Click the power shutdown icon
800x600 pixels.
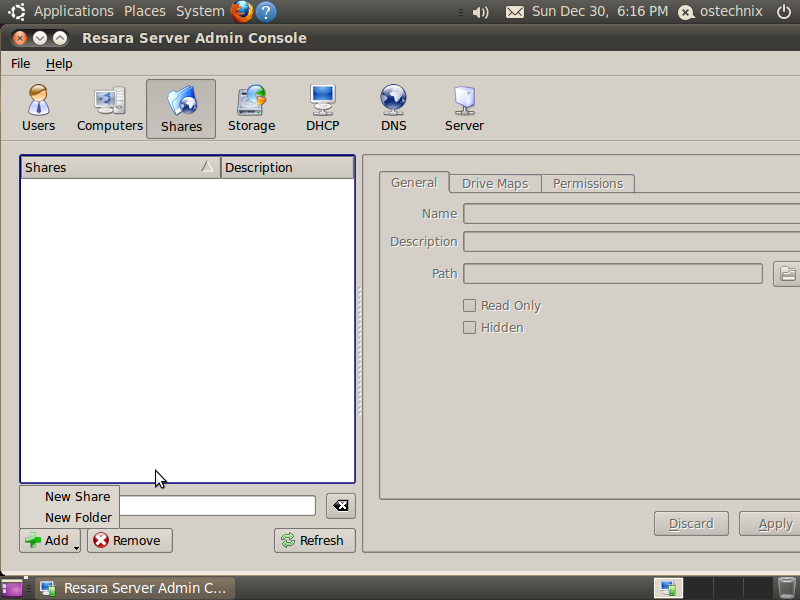[x=784, y=11]
